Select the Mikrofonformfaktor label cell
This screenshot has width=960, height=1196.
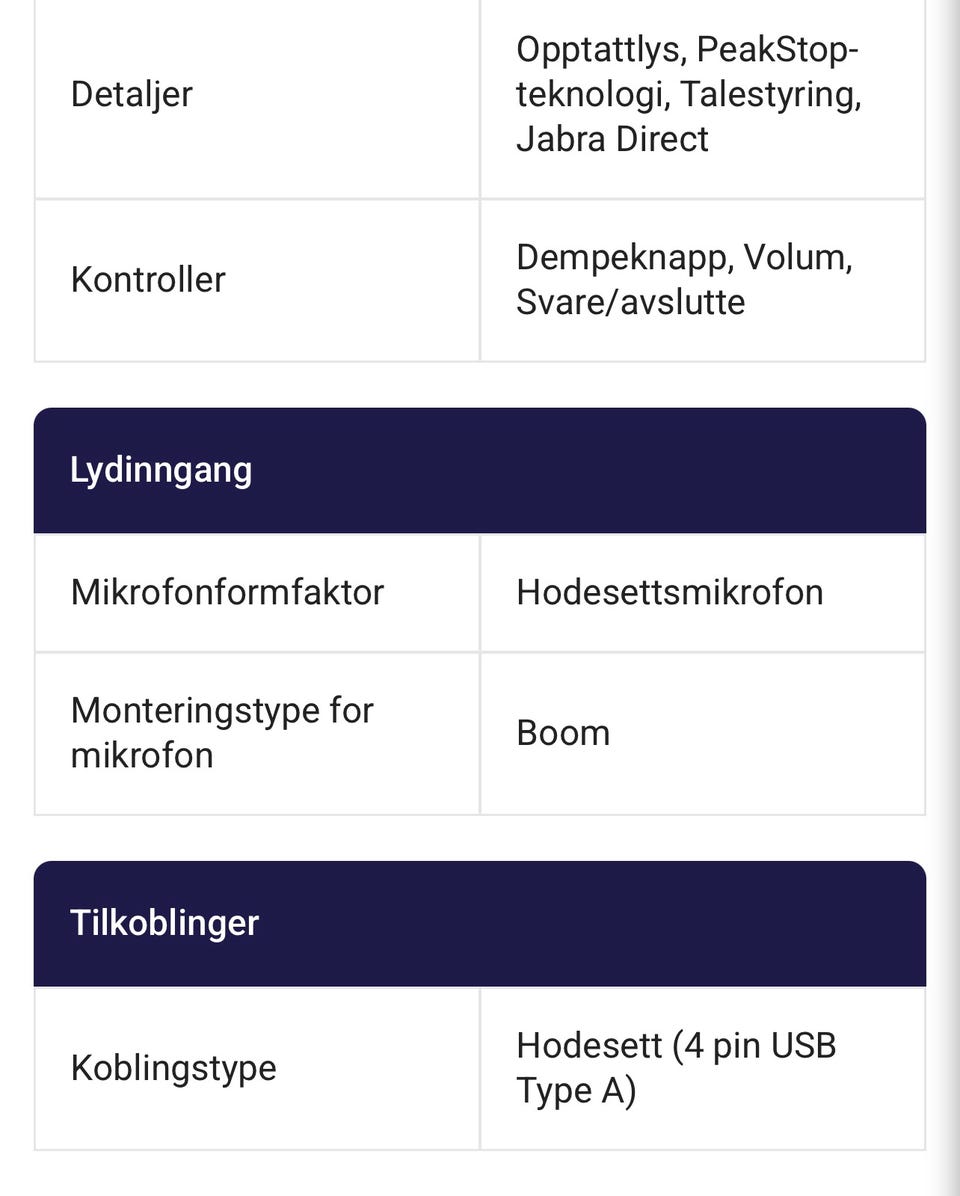click(257, 593)
